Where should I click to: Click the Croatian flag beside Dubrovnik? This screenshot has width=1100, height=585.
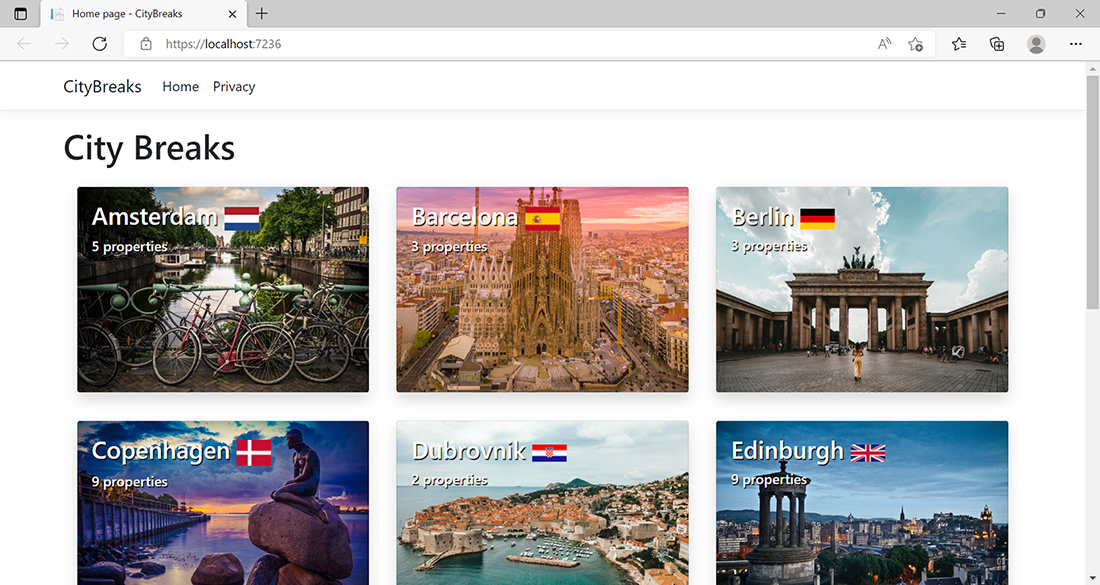click(549, 453)
